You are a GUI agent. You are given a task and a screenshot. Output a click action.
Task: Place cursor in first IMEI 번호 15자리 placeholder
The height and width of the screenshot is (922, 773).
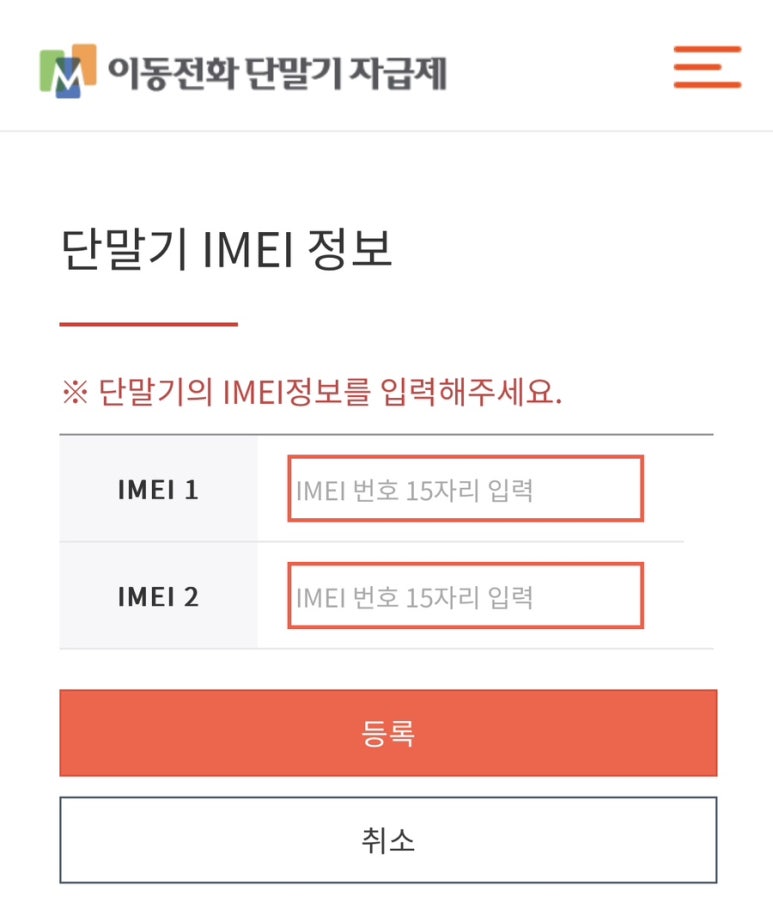pos(414,491)
